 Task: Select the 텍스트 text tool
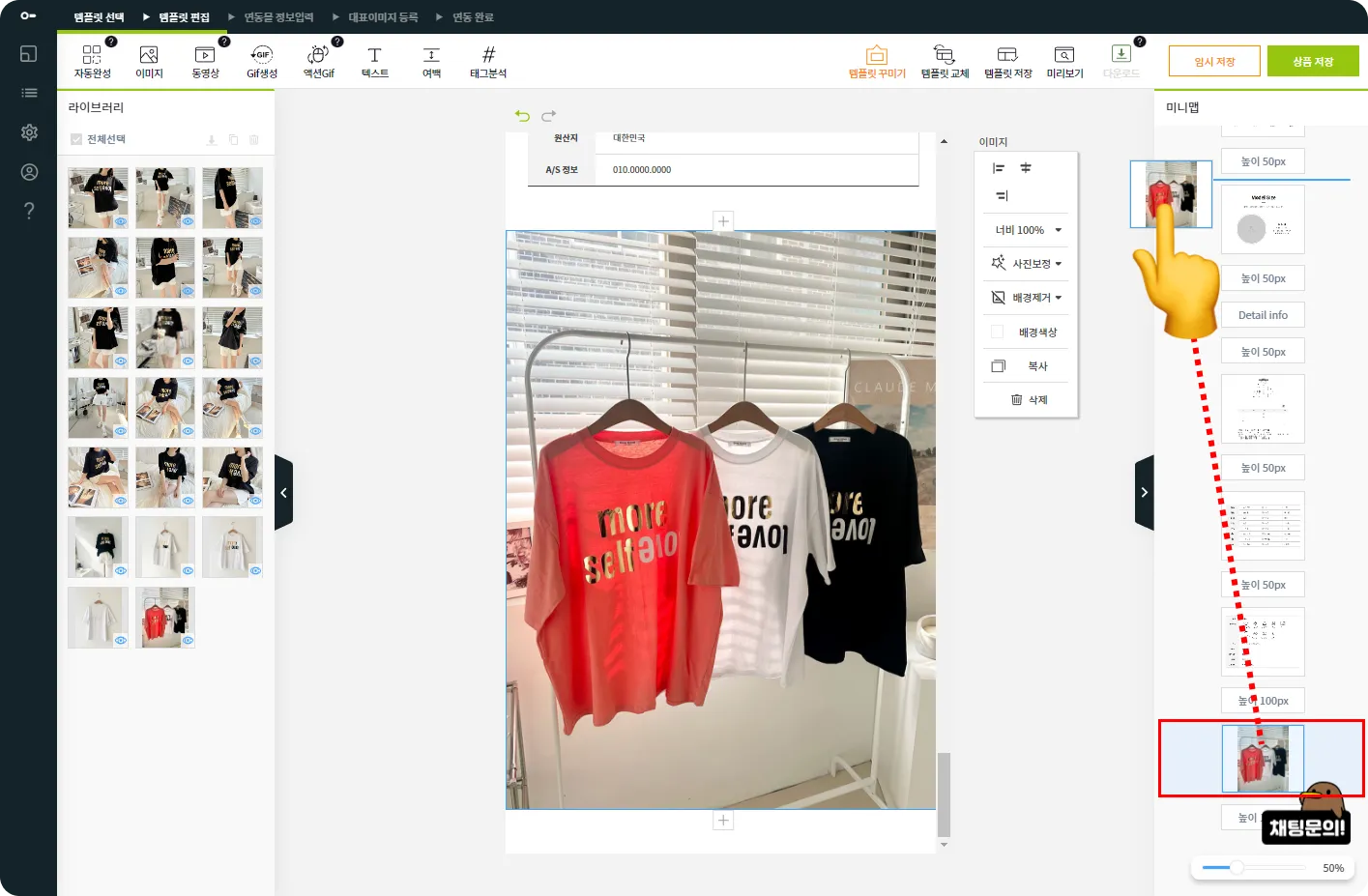(x=374, y=56)
